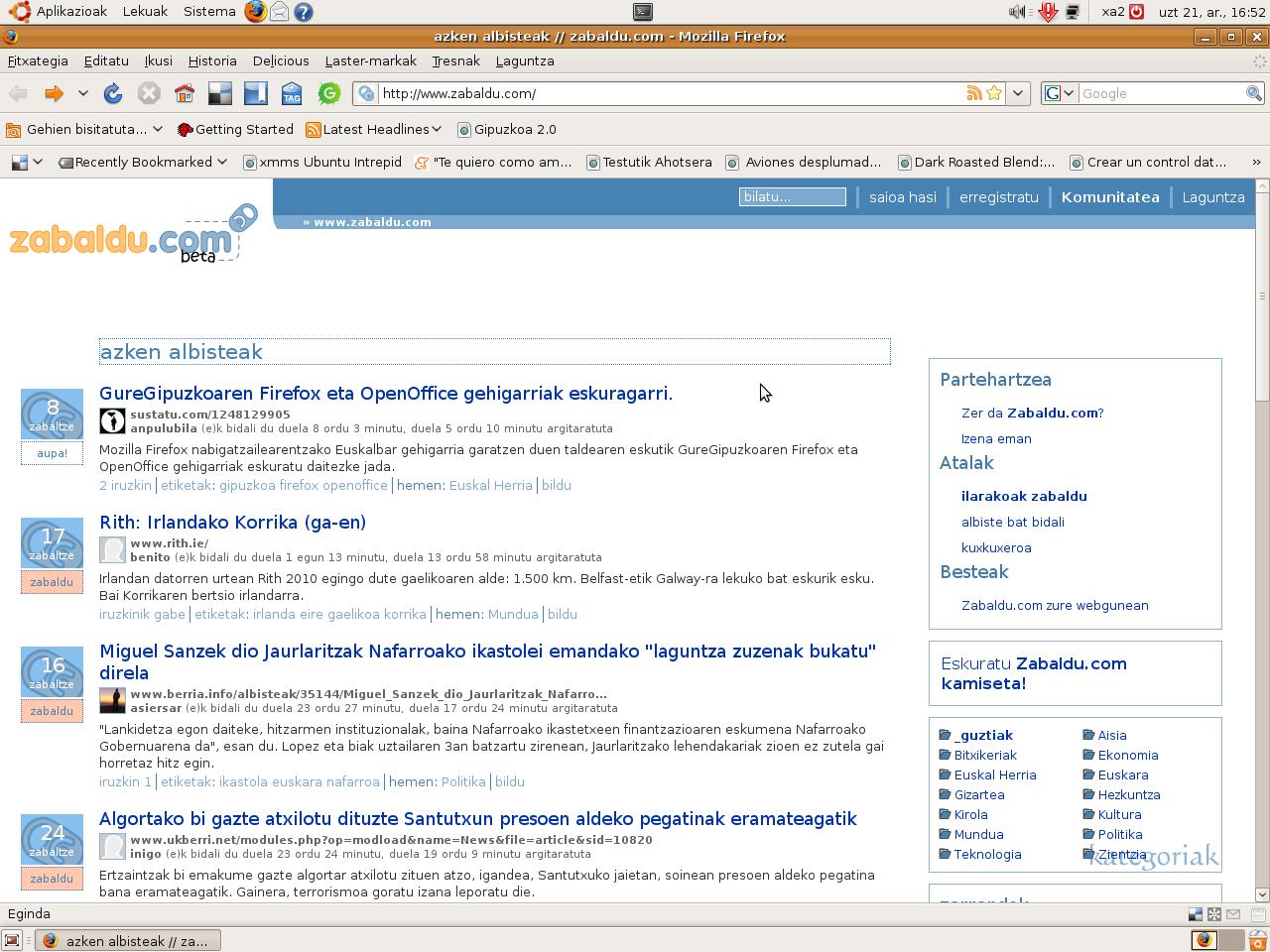Click the RSS feed icon in the address bar

pos(974,93)
